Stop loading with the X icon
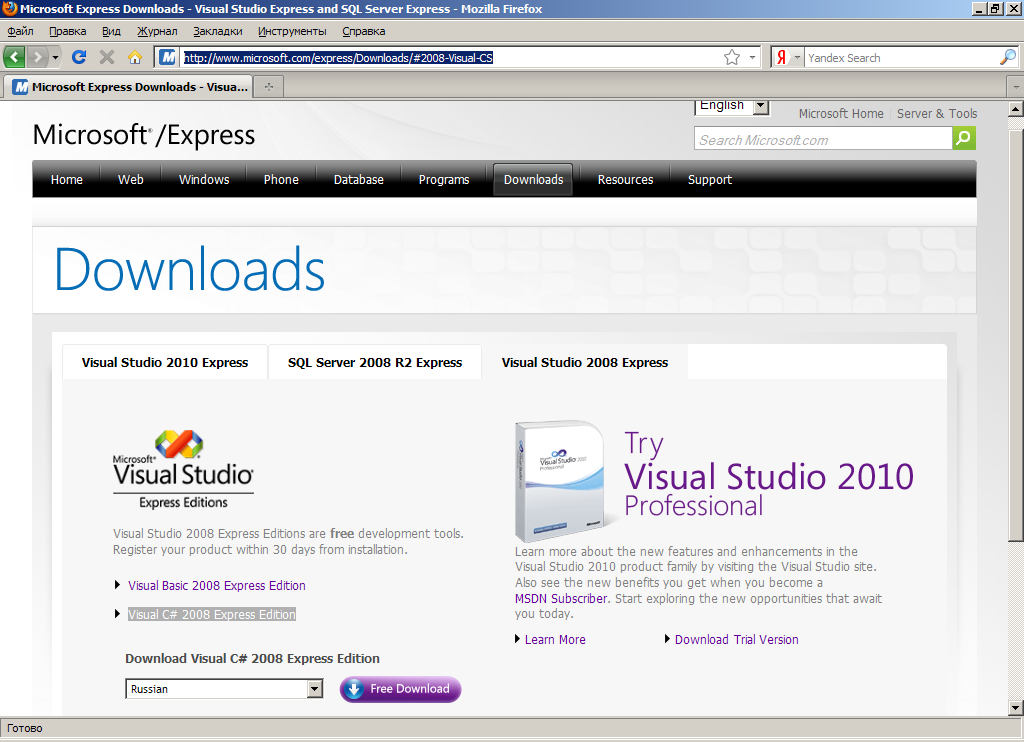Viewport: 1024px width, 742px height. tap(107, 57)
